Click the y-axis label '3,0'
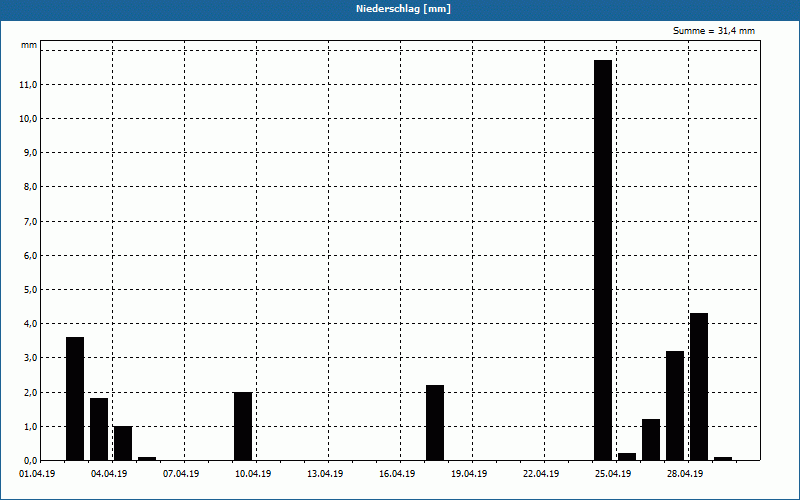The width and height of the screenshot is (800, 500). (x=30, y=358)
